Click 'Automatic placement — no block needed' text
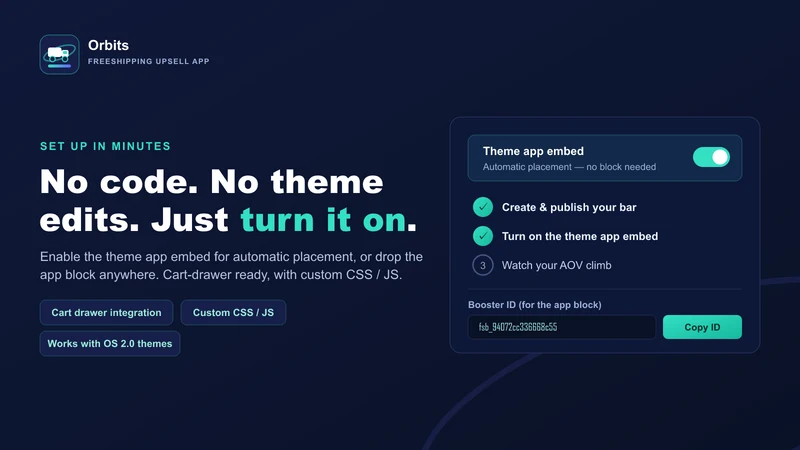 569,167
